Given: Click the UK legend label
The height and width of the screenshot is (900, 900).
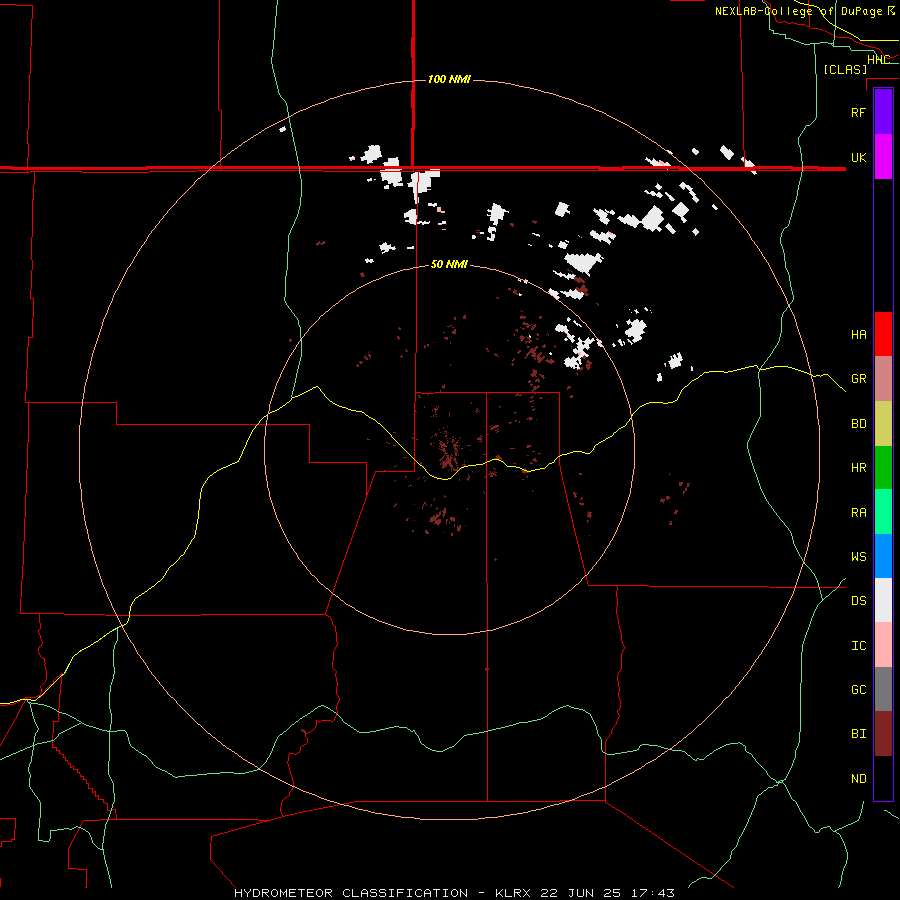Looking at the screenshot, I should click(x=859, y=157).
